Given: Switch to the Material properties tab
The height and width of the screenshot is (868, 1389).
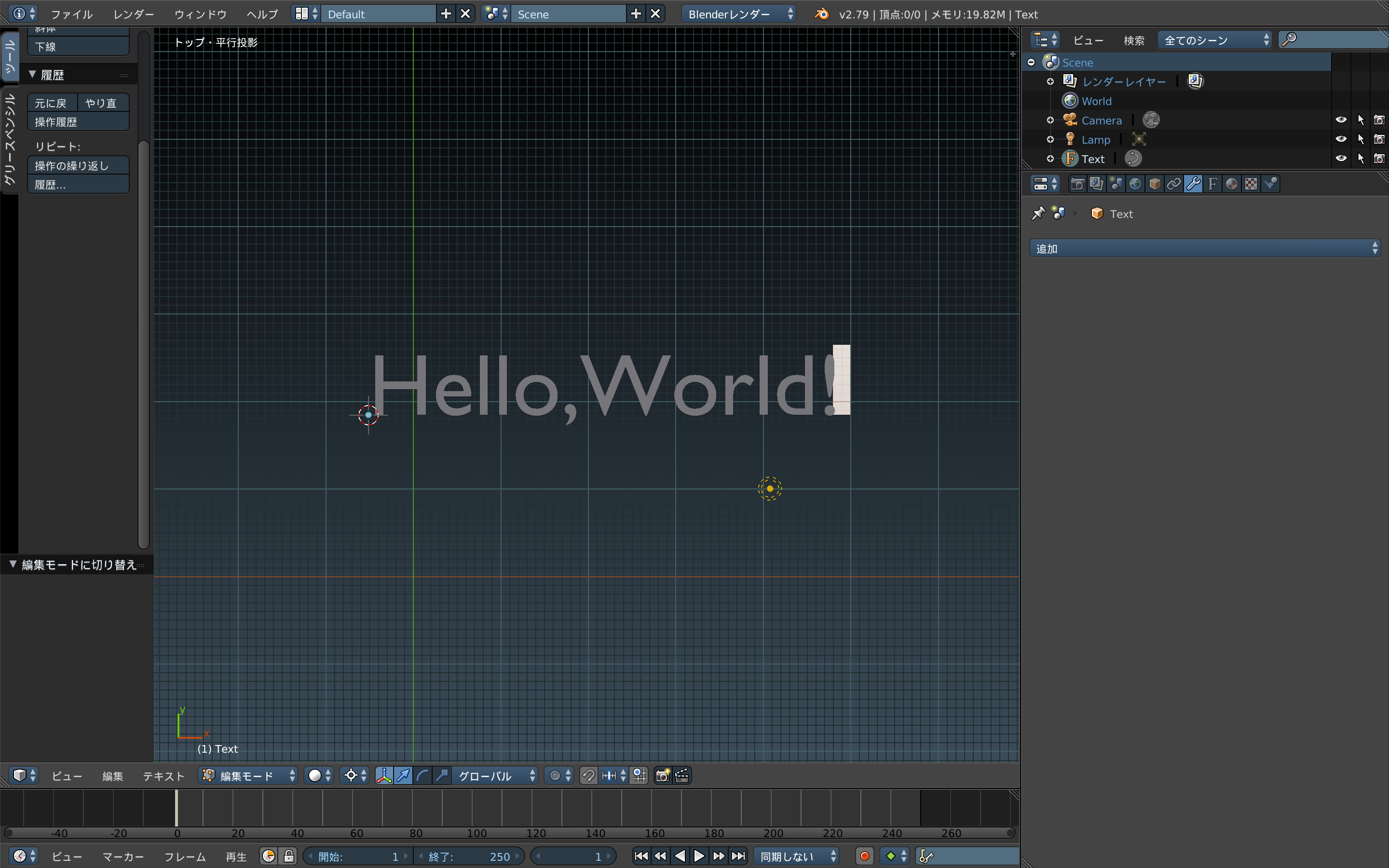Looking at the screenshot, I should pos(1232,184).
